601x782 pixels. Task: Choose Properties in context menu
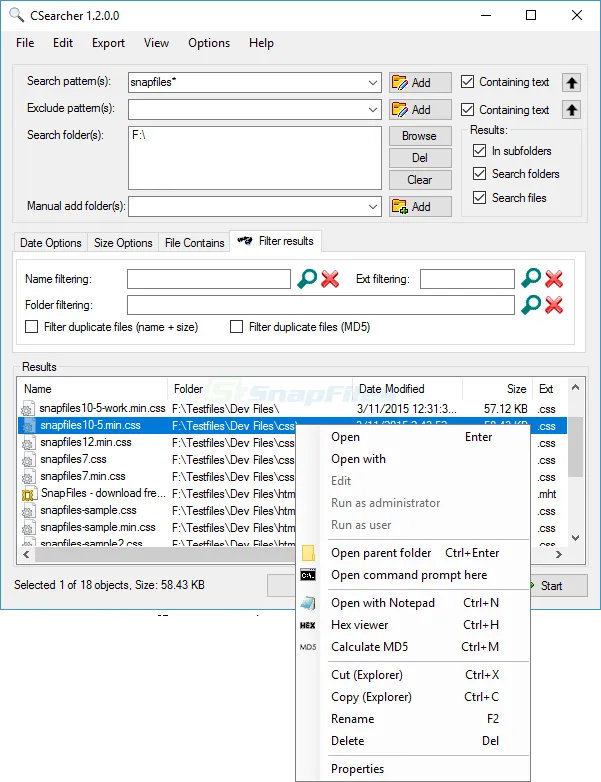tap(413, 769)
